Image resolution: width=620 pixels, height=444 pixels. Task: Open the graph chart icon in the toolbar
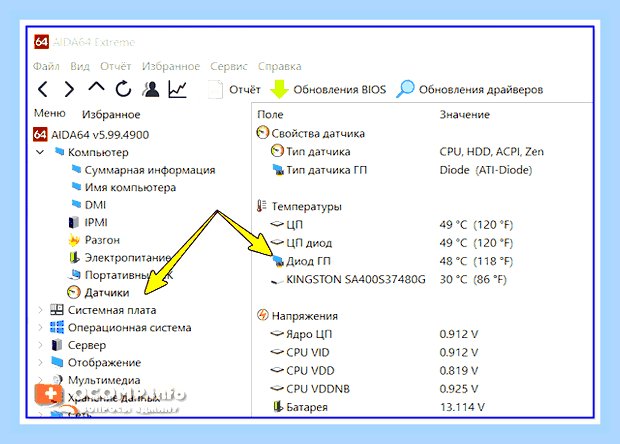(x=177, y=89)
